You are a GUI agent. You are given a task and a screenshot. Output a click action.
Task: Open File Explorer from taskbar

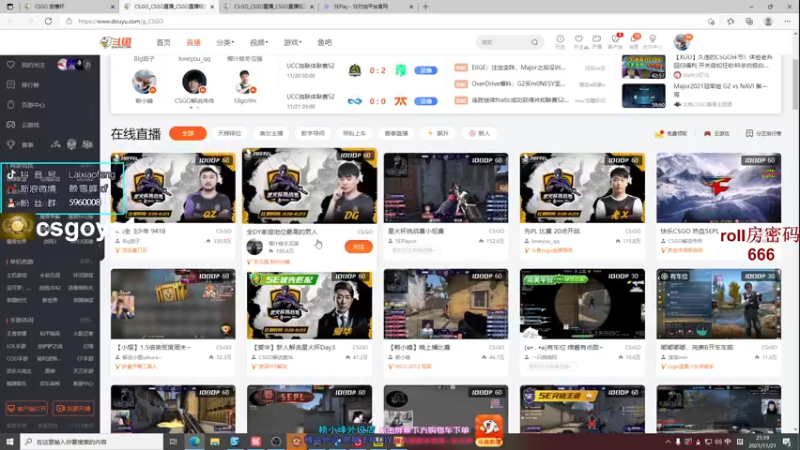(x=215, y=441)
